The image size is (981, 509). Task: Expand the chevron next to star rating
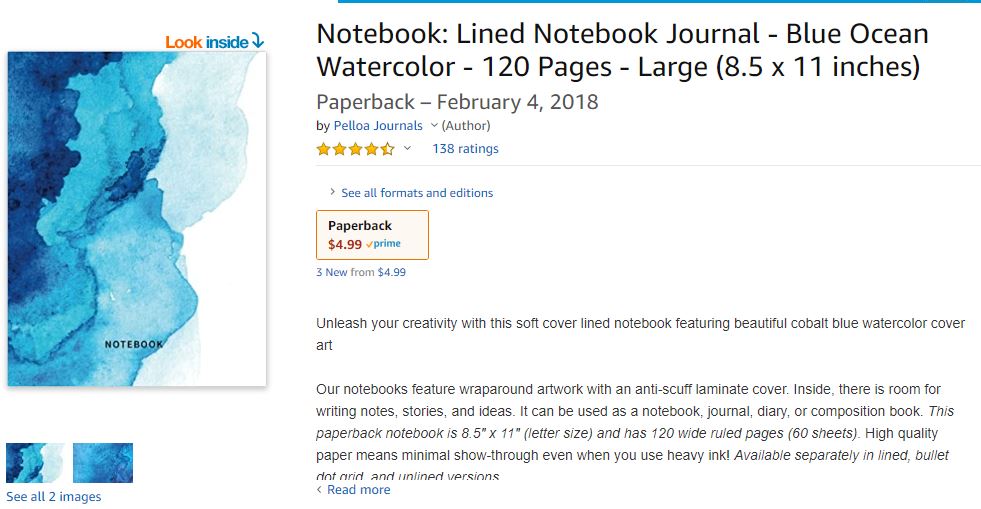407,149
